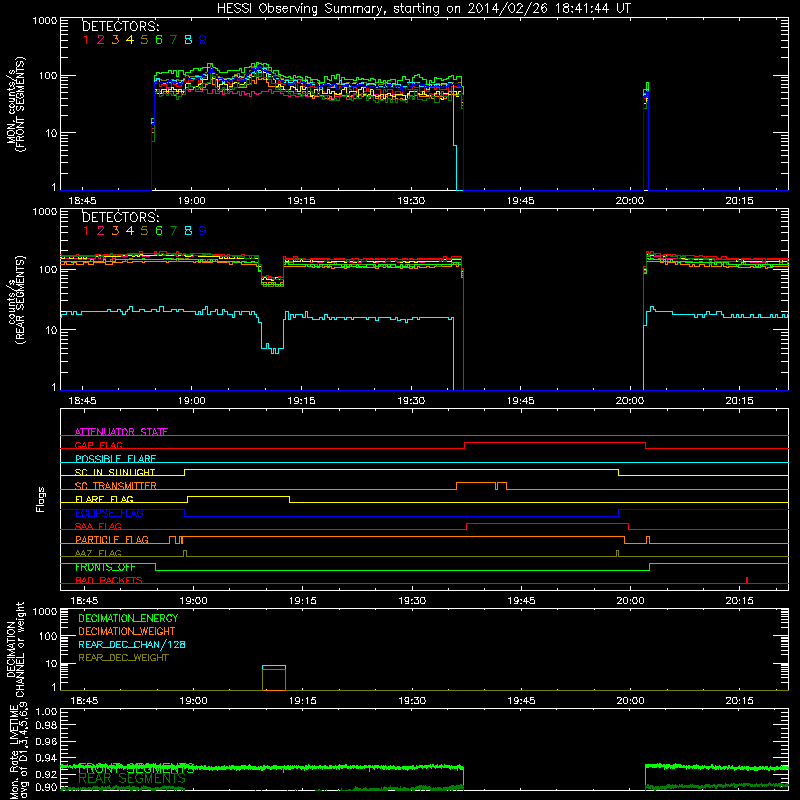Click the red BAD PACKETS spike near 20:15
The image size is (800, 800).
[747, 580]
